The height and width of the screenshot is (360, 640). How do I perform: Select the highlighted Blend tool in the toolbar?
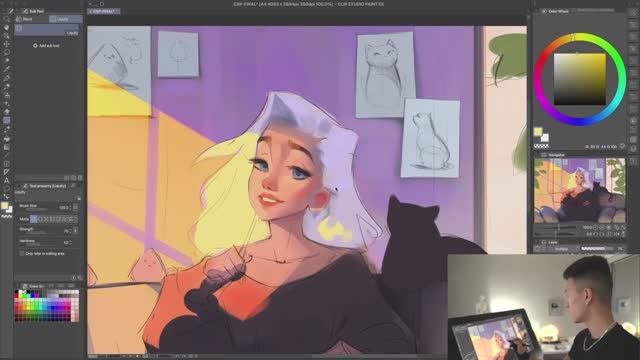(7, 120)
